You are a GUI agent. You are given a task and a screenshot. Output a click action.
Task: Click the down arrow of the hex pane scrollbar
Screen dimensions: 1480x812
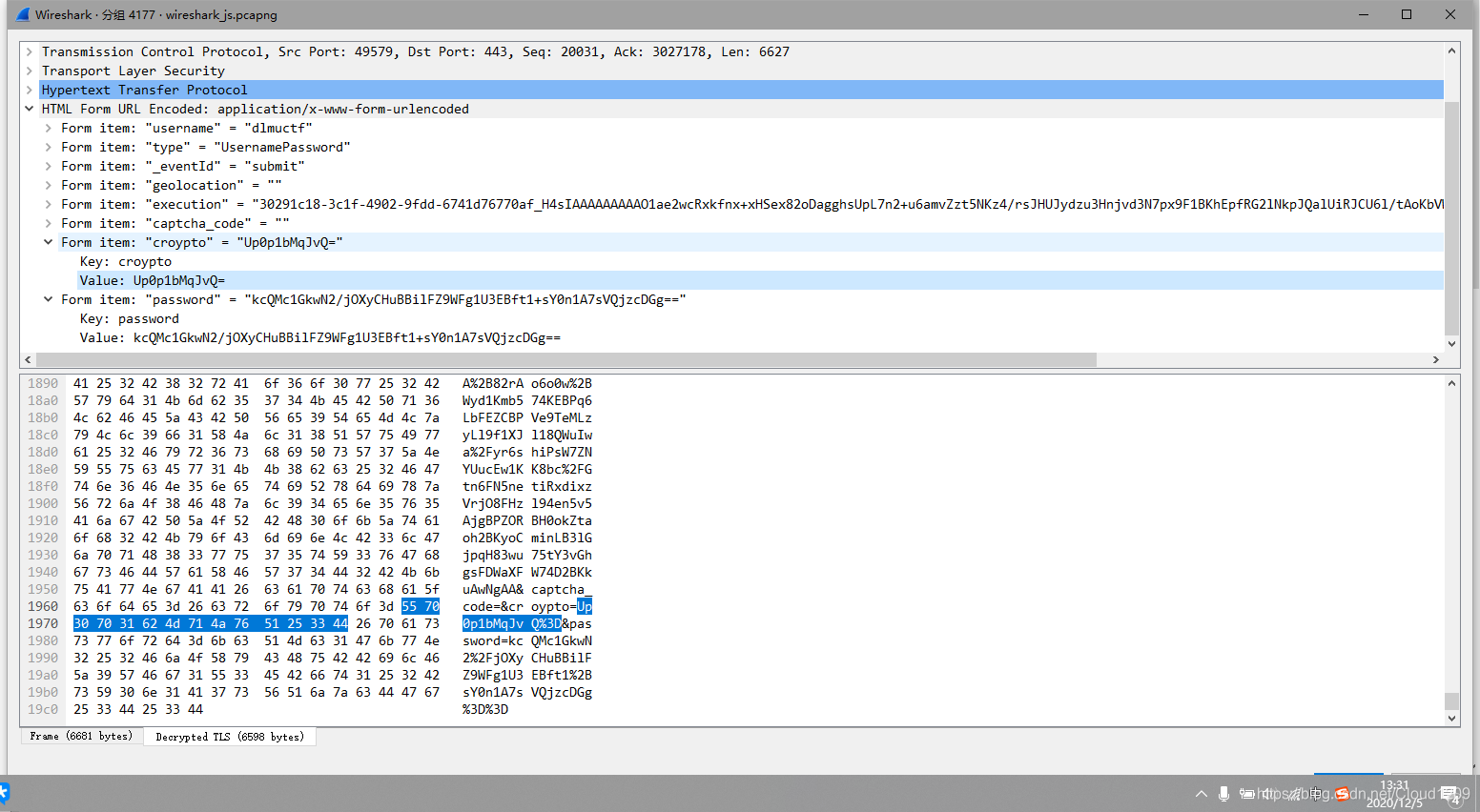pyautogui.click(x=1452, y=719)
